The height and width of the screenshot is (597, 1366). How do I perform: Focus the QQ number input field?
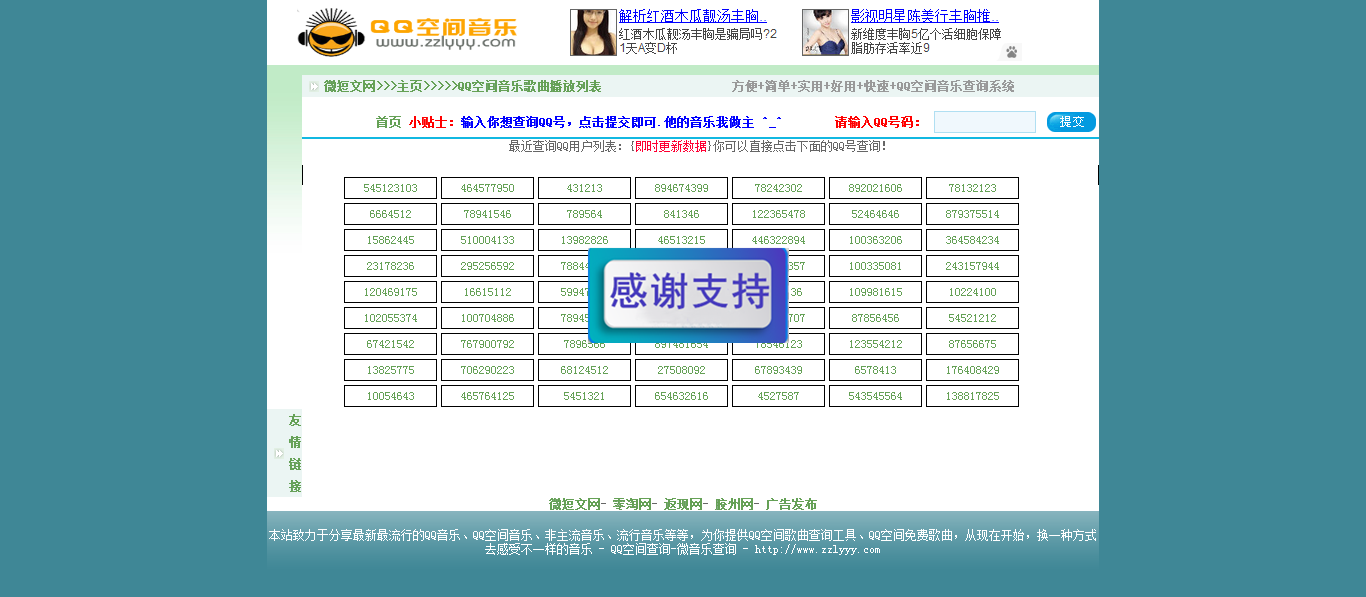pyautogui.click(x=985, y=122)
